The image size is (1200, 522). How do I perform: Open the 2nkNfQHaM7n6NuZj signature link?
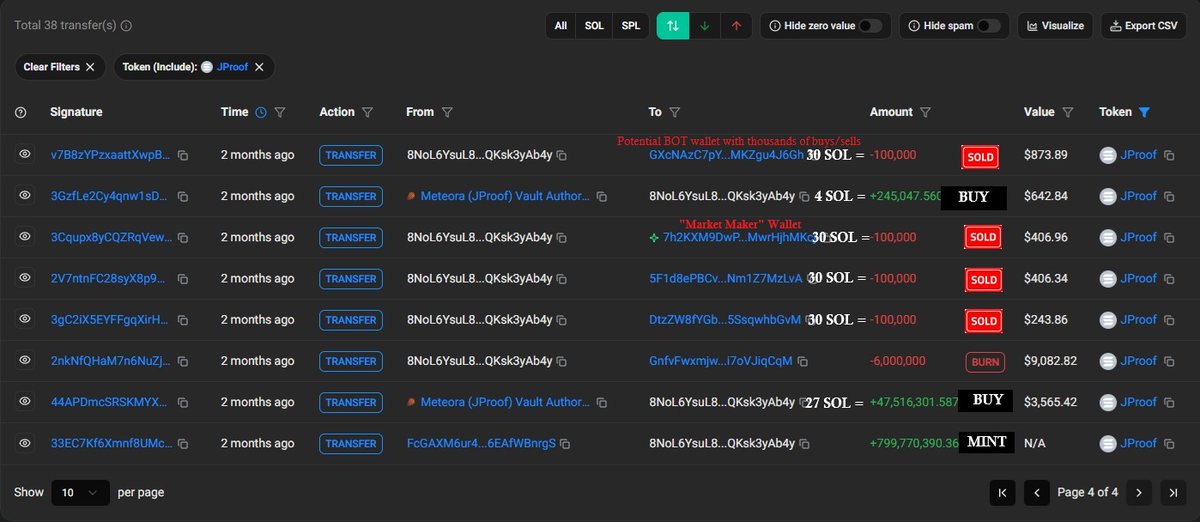coord(110,361)
